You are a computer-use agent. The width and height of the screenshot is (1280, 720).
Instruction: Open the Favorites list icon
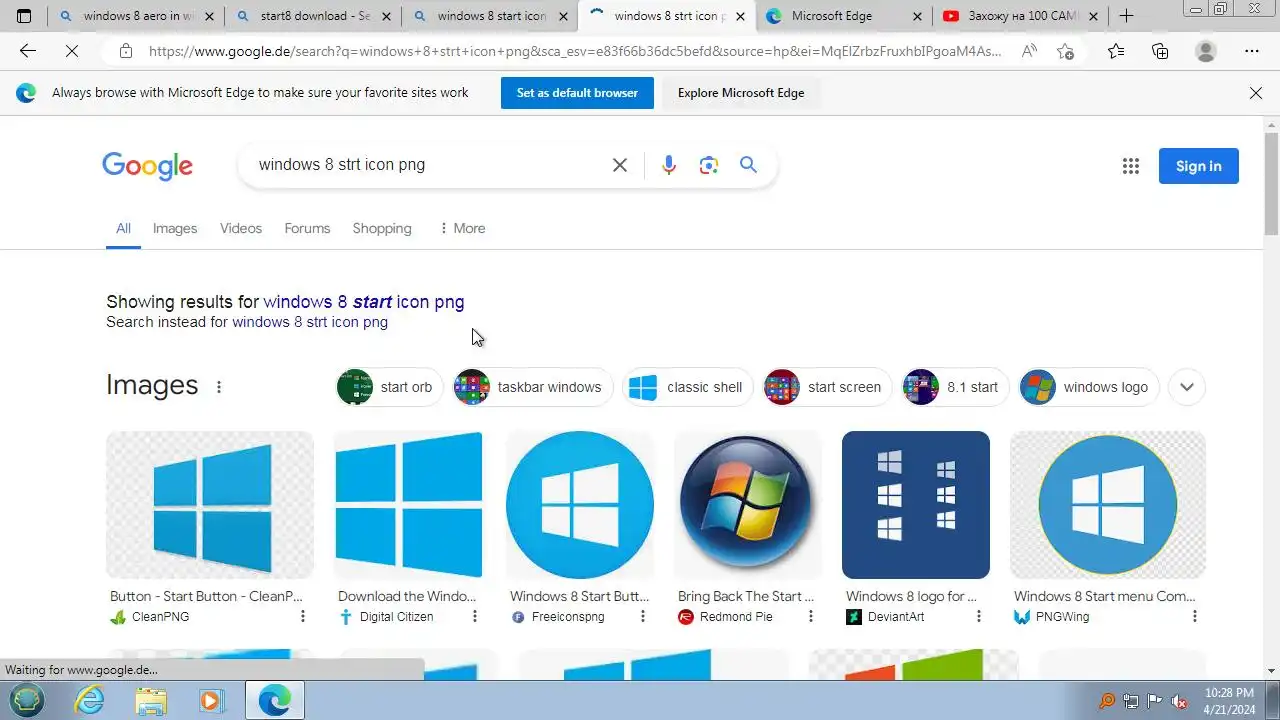1116,51
